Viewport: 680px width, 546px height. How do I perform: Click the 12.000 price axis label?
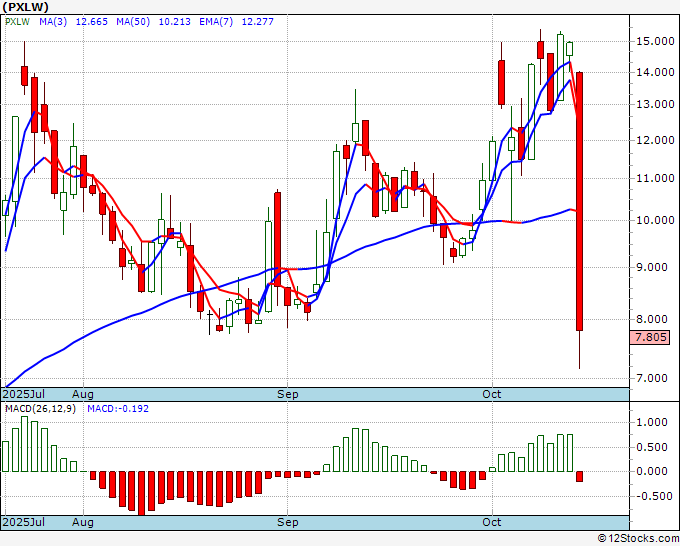tap(655, 141)
